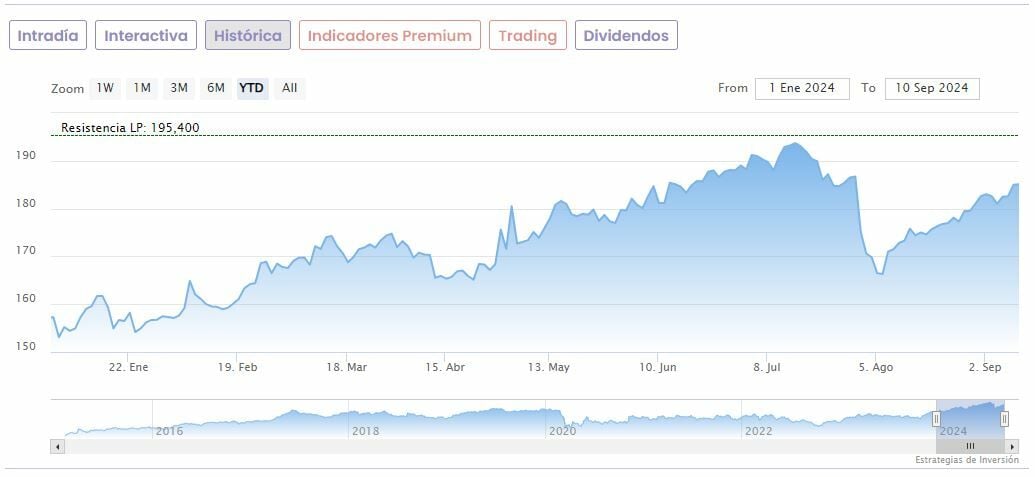Set zoom range to 1W

tap(105, 88)
